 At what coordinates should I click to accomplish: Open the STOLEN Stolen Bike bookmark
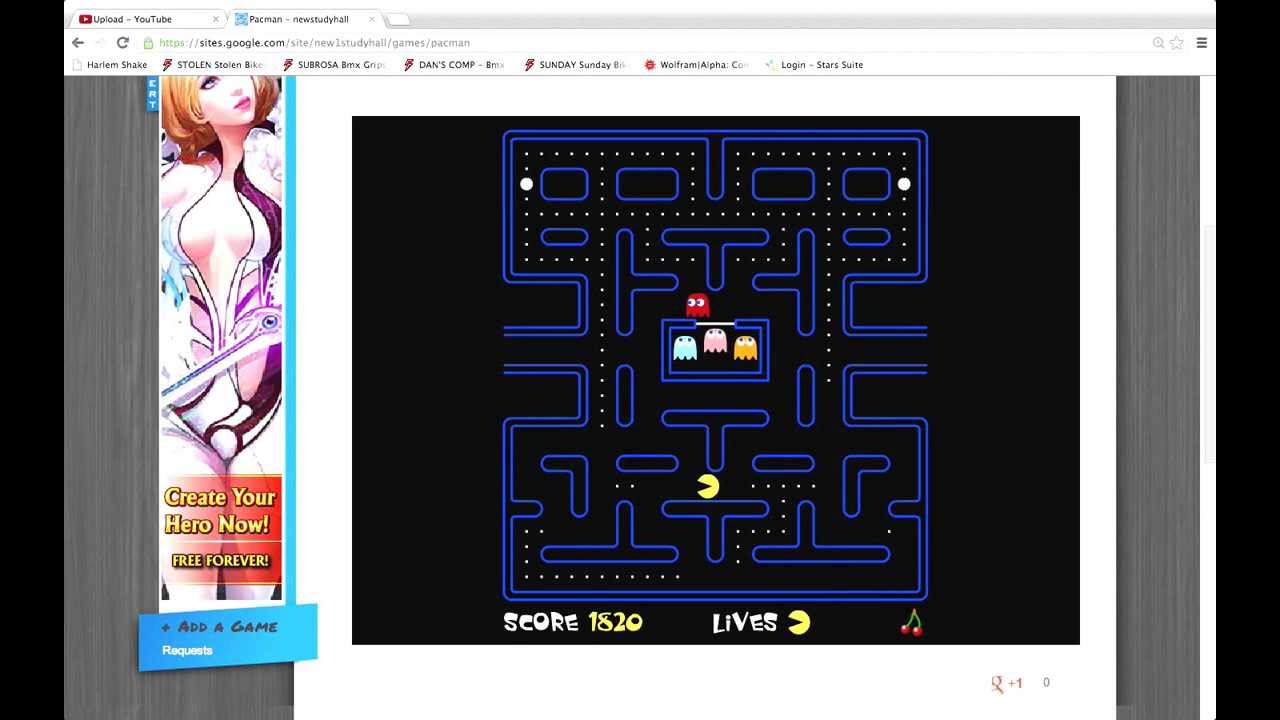point(213,65)
